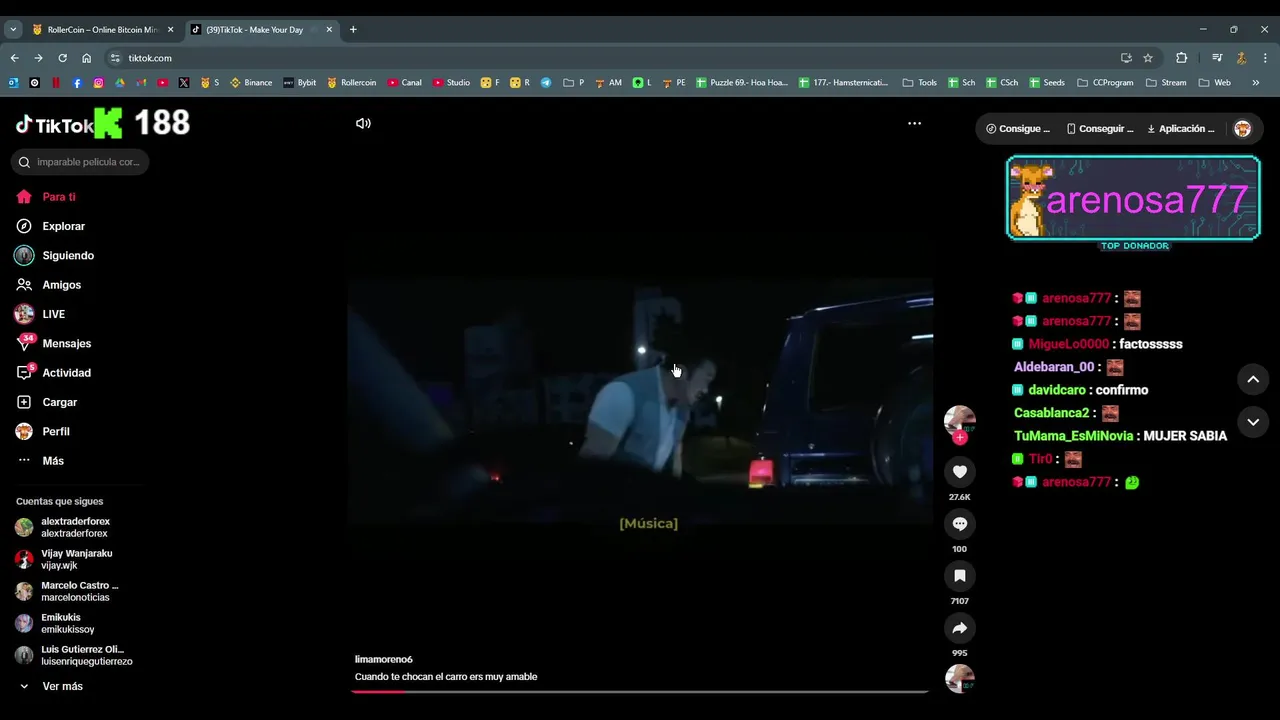The height and width of the screenshot is (720, 1280).
Task: View site information icon in address bar
Action: (115, 58)
